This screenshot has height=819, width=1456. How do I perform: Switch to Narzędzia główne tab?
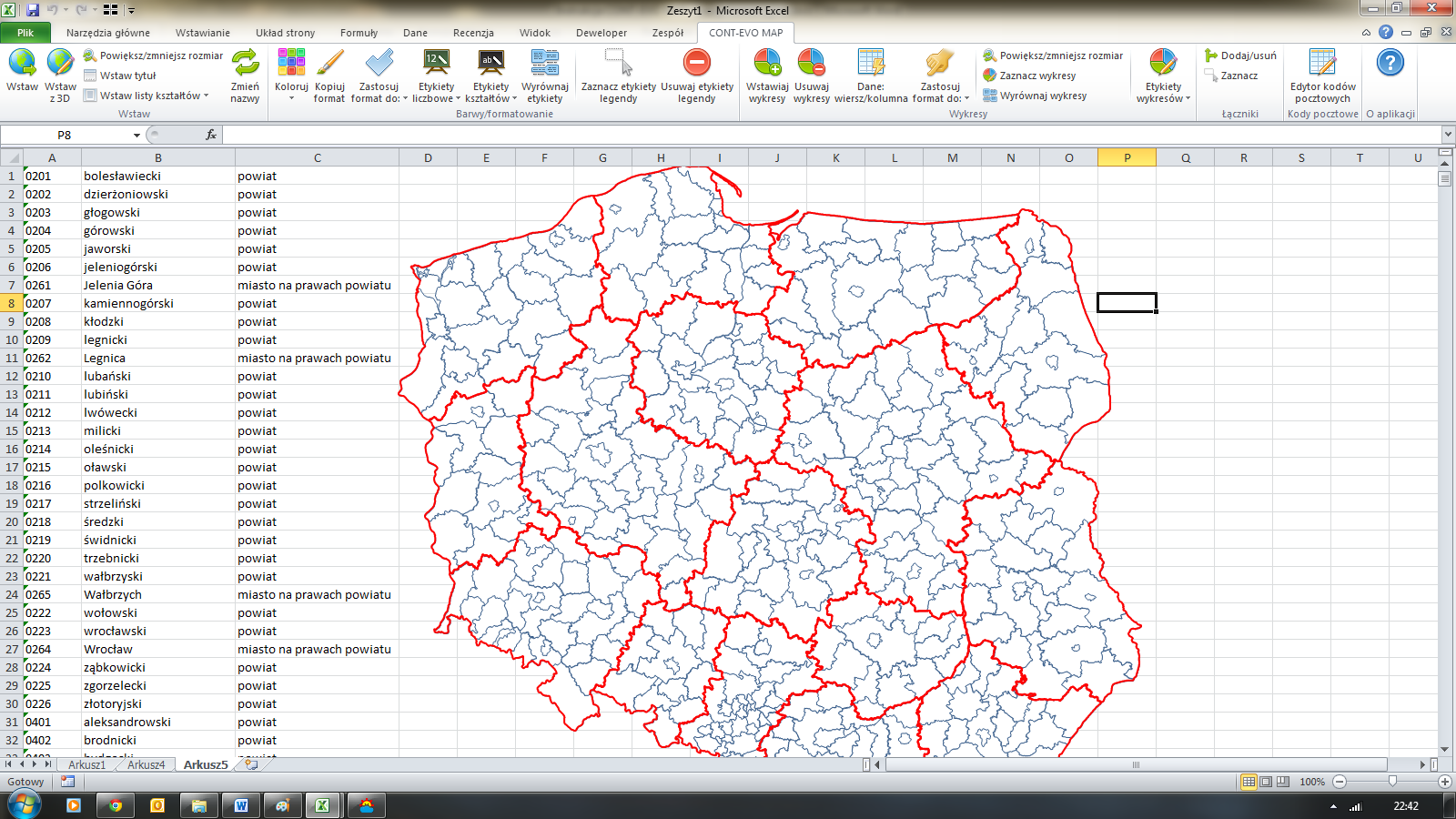[x=108, y=33]
